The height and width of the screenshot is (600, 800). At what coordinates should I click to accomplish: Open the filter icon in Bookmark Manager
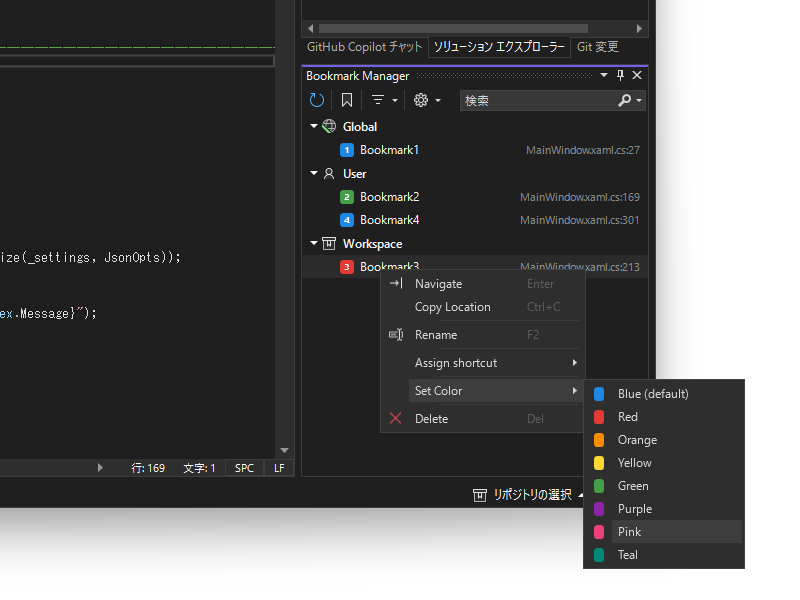point(376,99)
